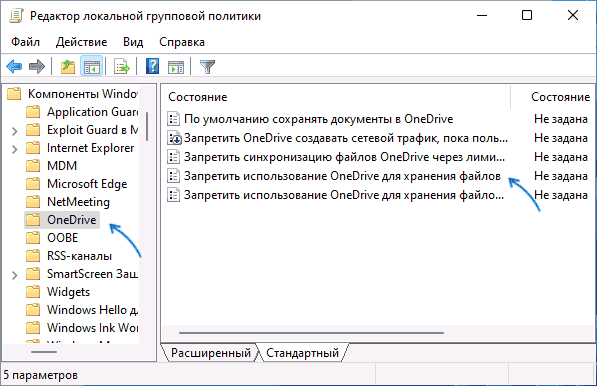Select 'По умолчанию сохранять документы в OneDrive'
This screenshot has height=386, width=597.
[318, 119]
